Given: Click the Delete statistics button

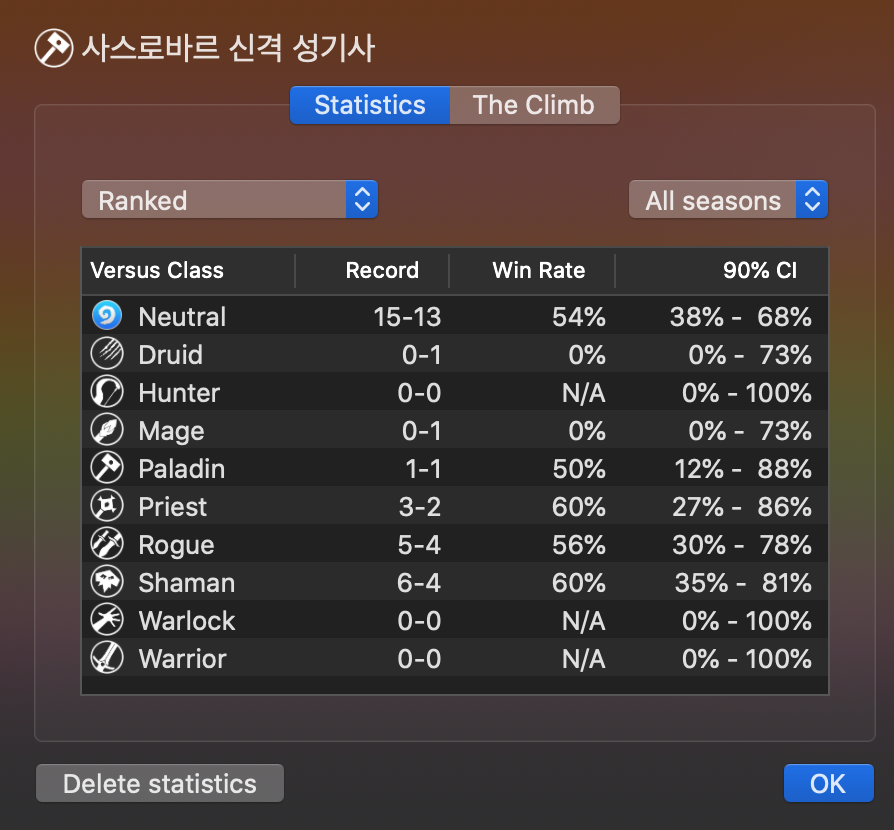Looking at the screenshot, I should tap(160, 783).
